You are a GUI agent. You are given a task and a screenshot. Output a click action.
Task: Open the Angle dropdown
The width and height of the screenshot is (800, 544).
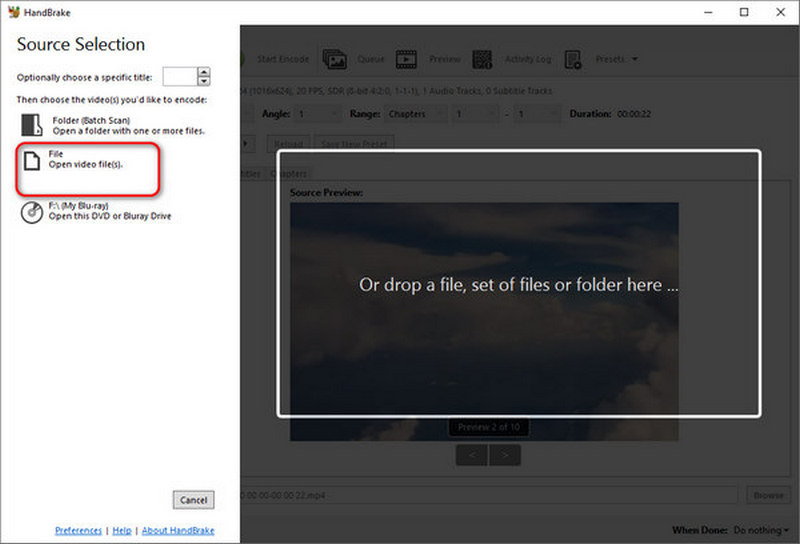point(318,114)
